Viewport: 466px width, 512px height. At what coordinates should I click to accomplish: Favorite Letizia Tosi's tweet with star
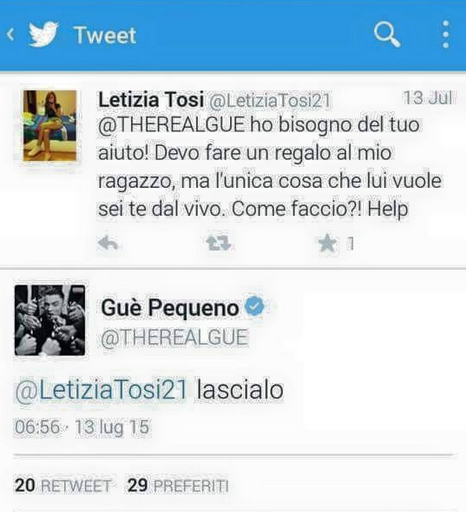tap(327, 243)
